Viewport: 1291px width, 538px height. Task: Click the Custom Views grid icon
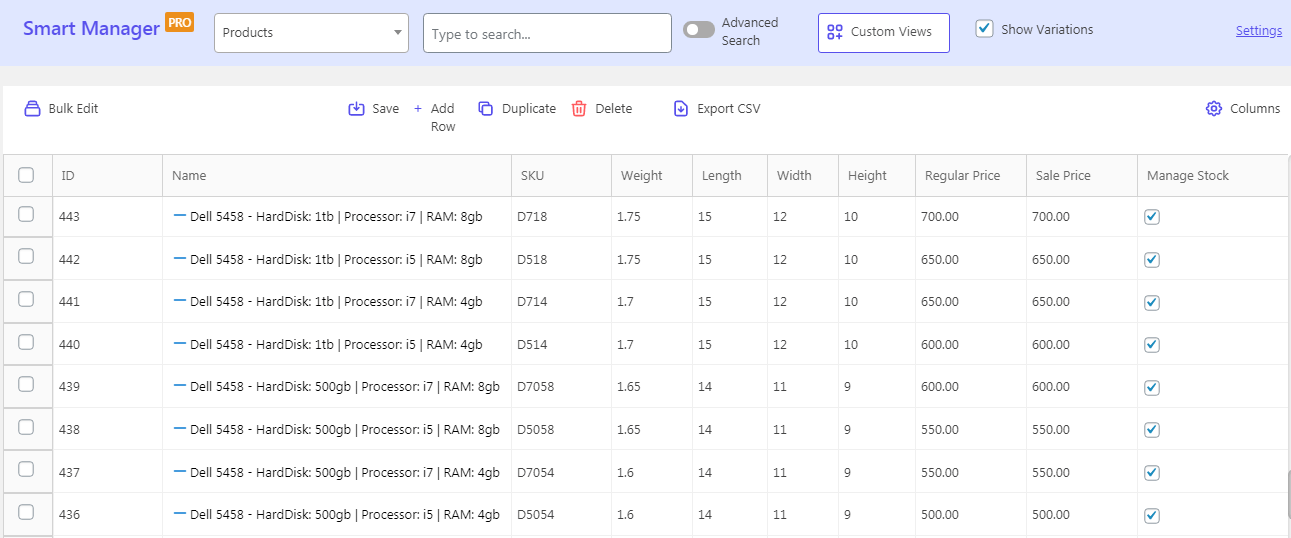(835, 32)
